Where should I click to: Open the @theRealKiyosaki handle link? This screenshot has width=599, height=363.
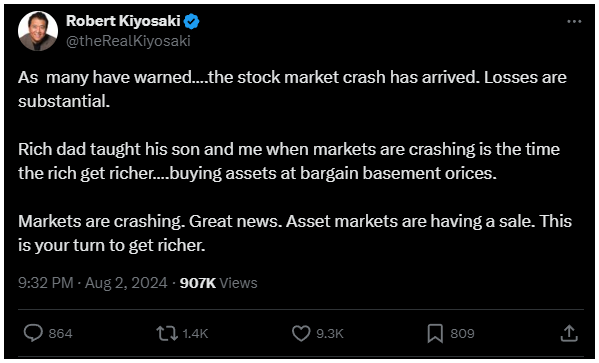click(128, 41)
